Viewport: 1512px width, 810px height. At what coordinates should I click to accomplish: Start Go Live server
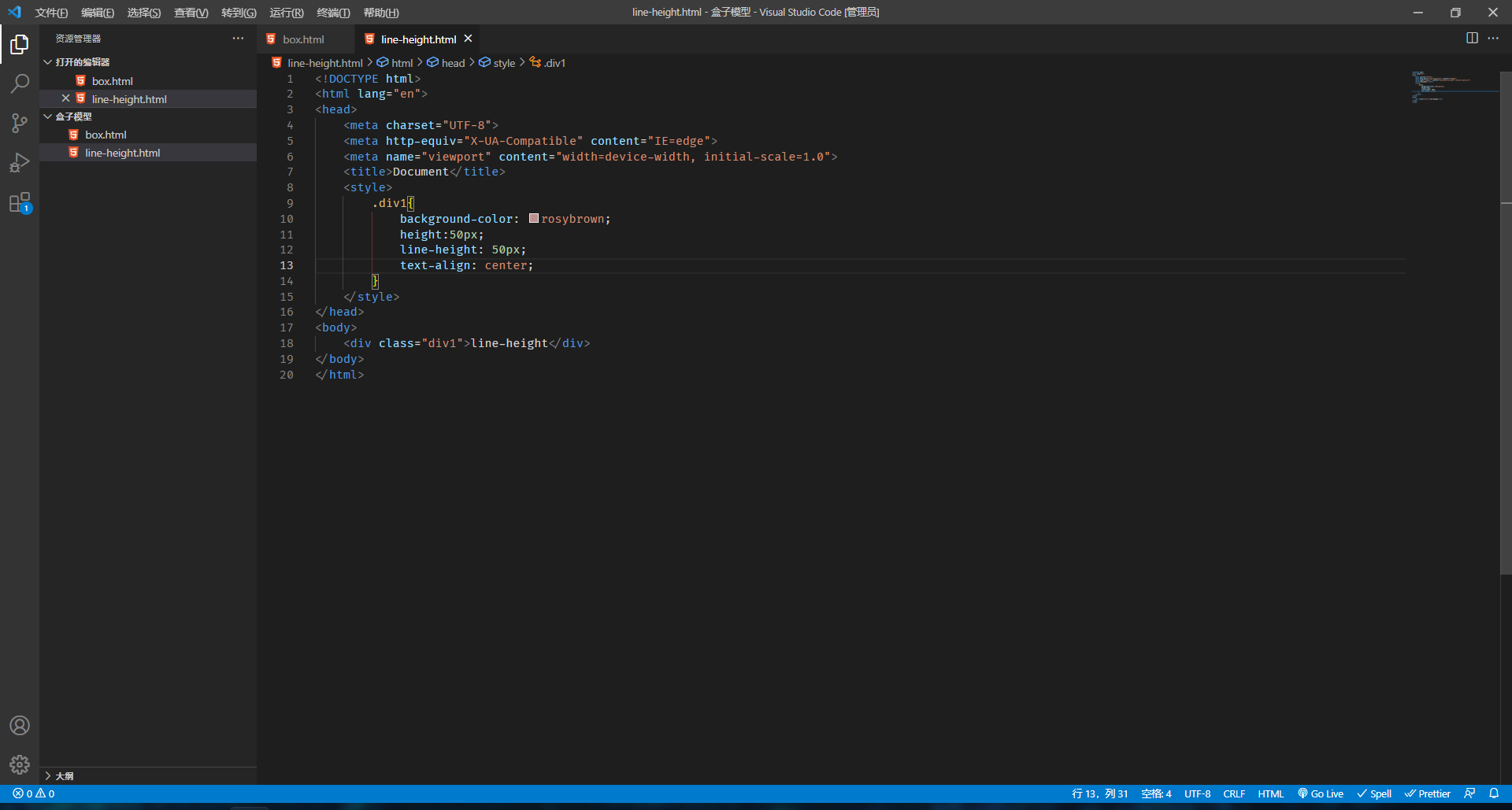pyautogui.click(x=1321, y=793)
